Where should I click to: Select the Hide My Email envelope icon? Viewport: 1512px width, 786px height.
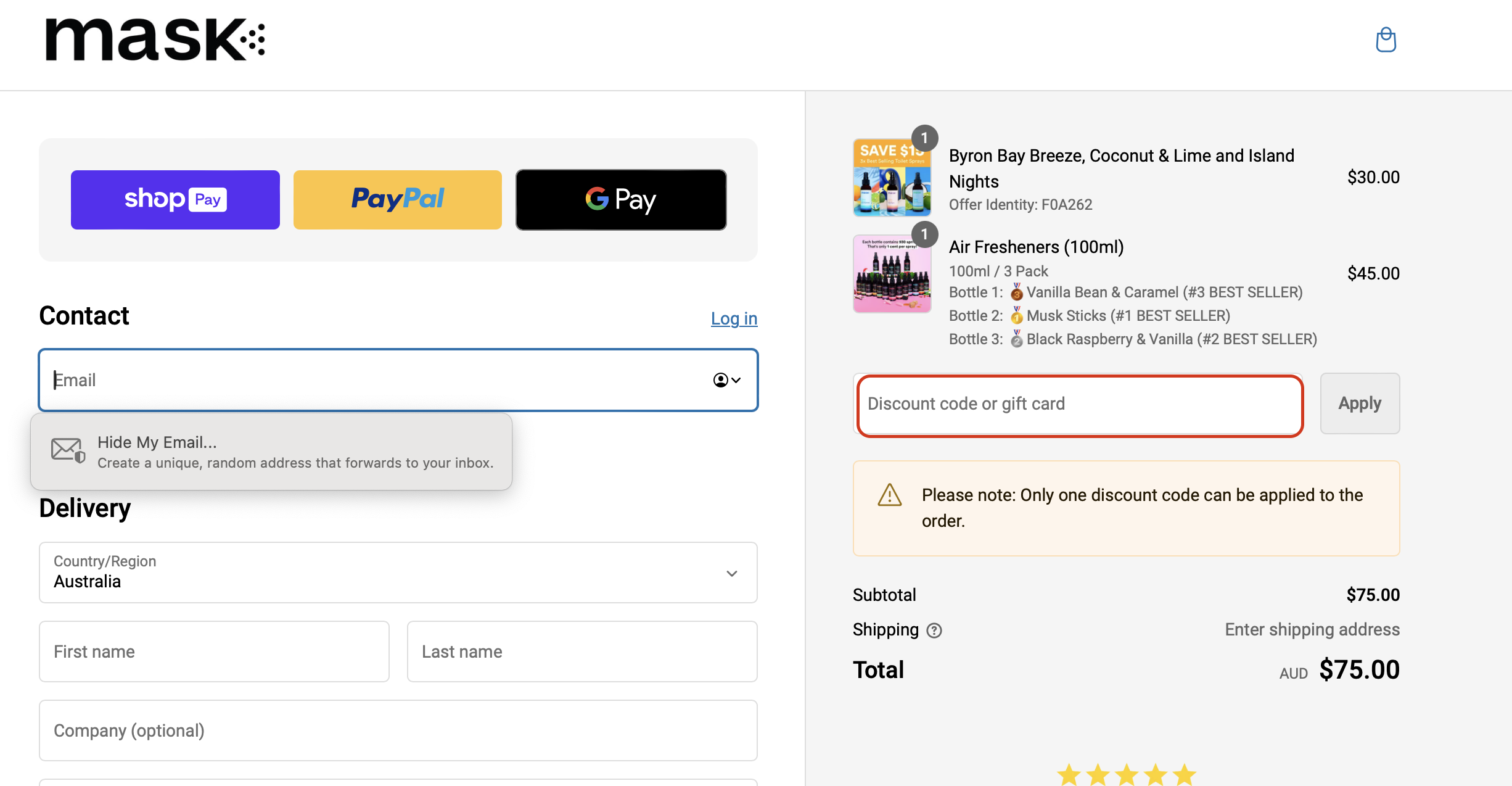coord(68,450)
